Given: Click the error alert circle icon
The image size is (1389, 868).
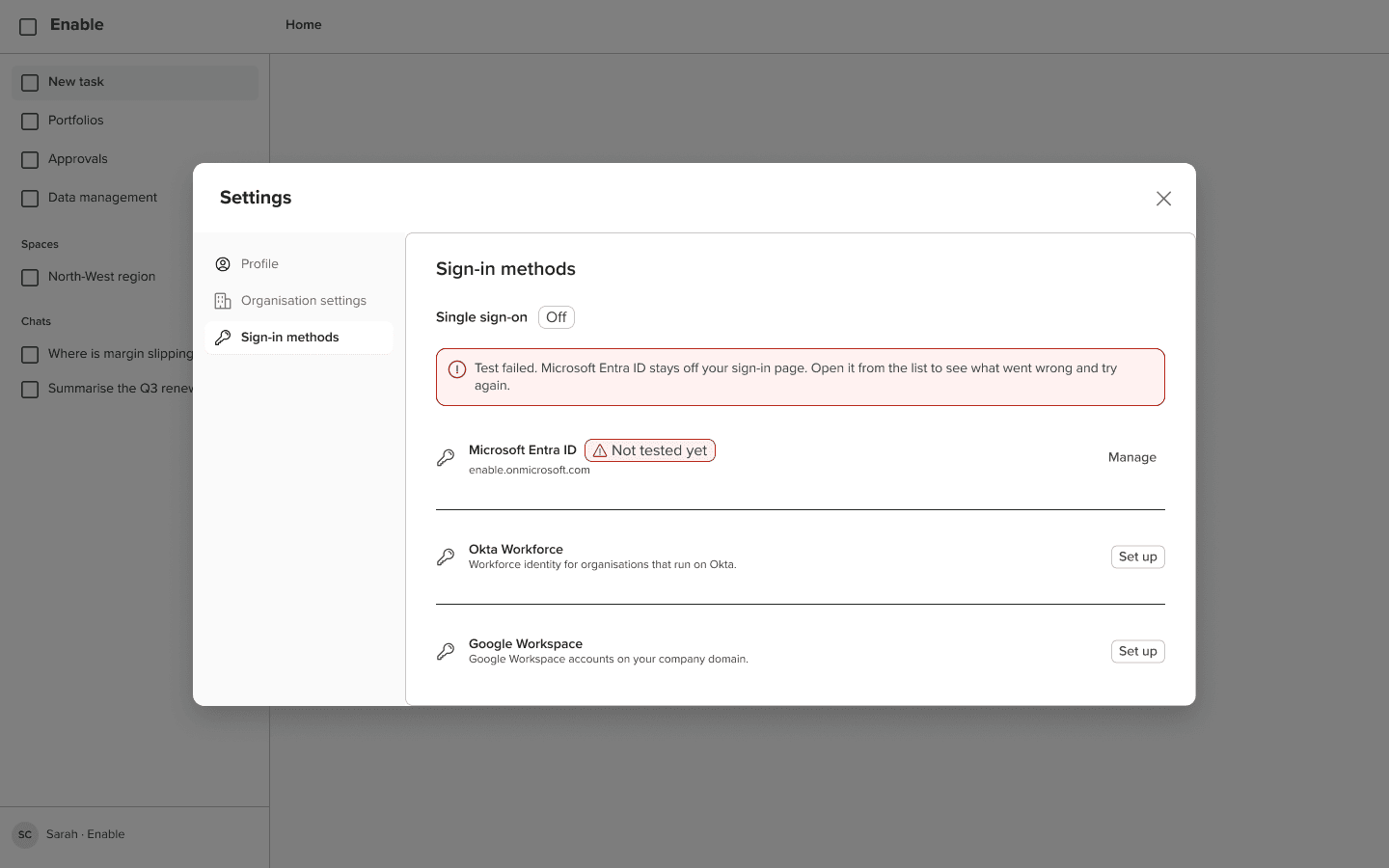Looking at the screenshot, I should click(x=457, y=369).
